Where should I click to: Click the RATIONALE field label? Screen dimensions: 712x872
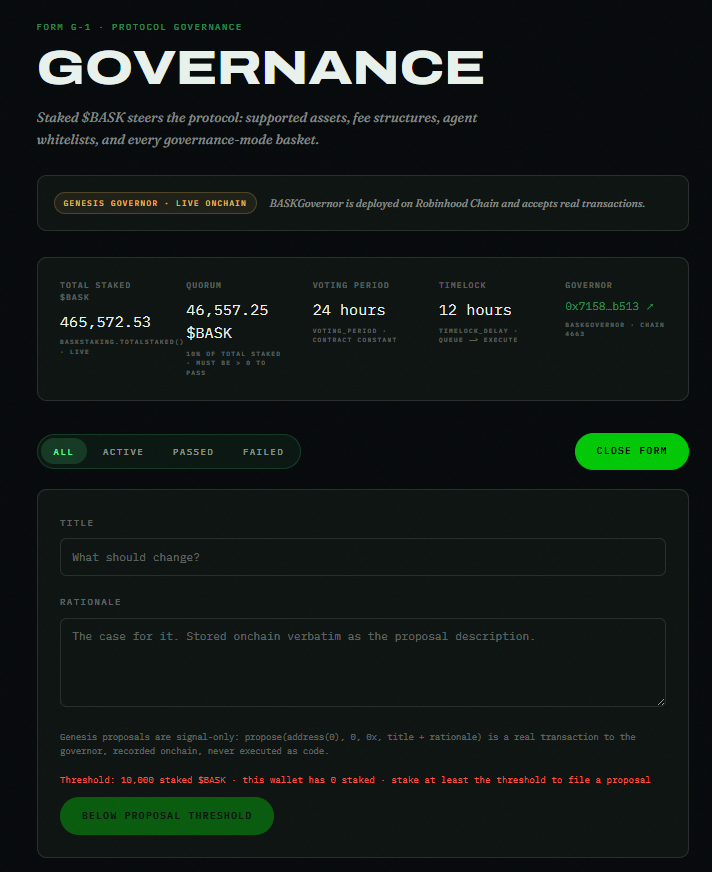(90, 602)
